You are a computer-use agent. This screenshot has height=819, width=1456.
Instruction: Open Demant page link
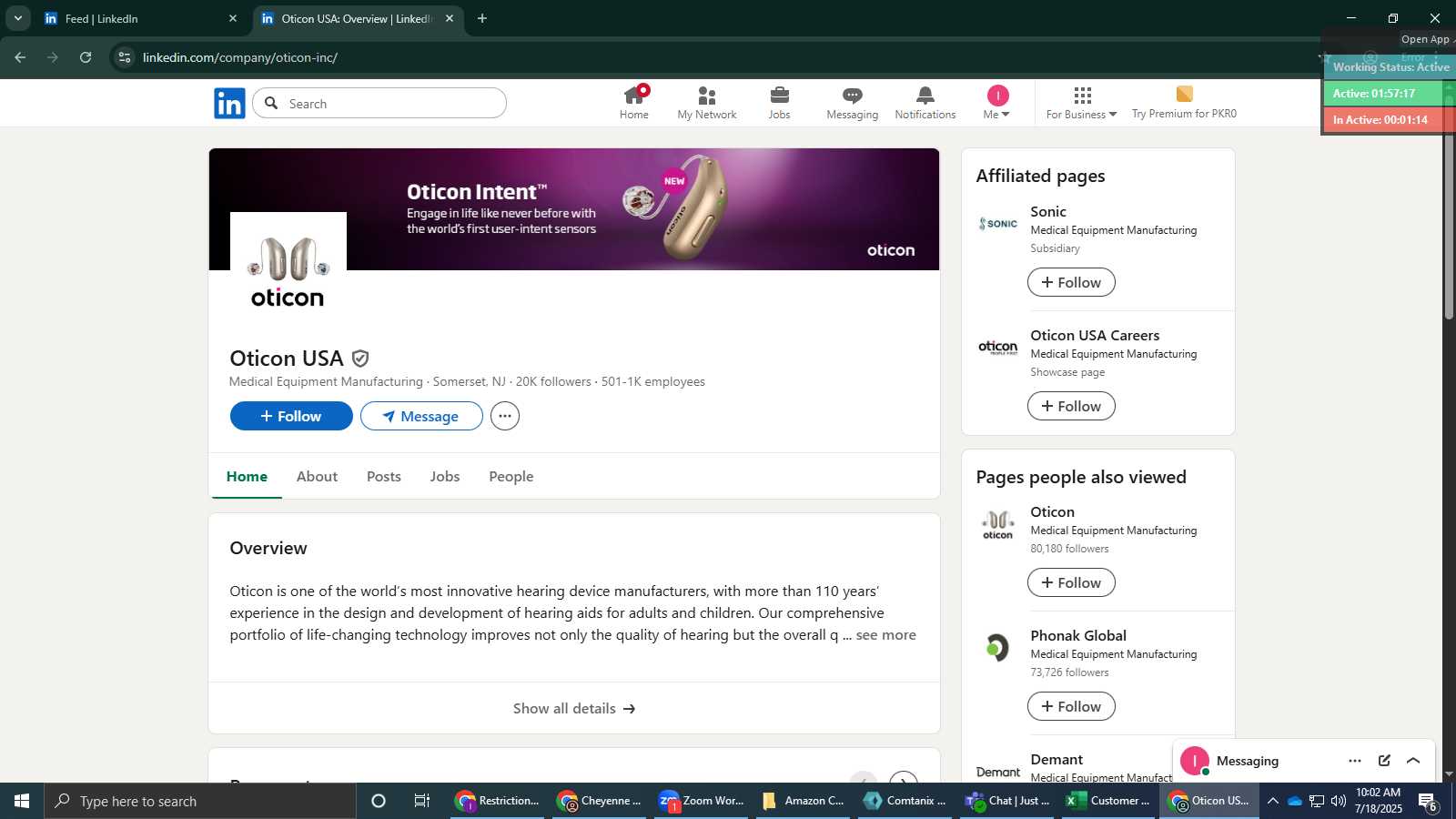pos(1057,759)
